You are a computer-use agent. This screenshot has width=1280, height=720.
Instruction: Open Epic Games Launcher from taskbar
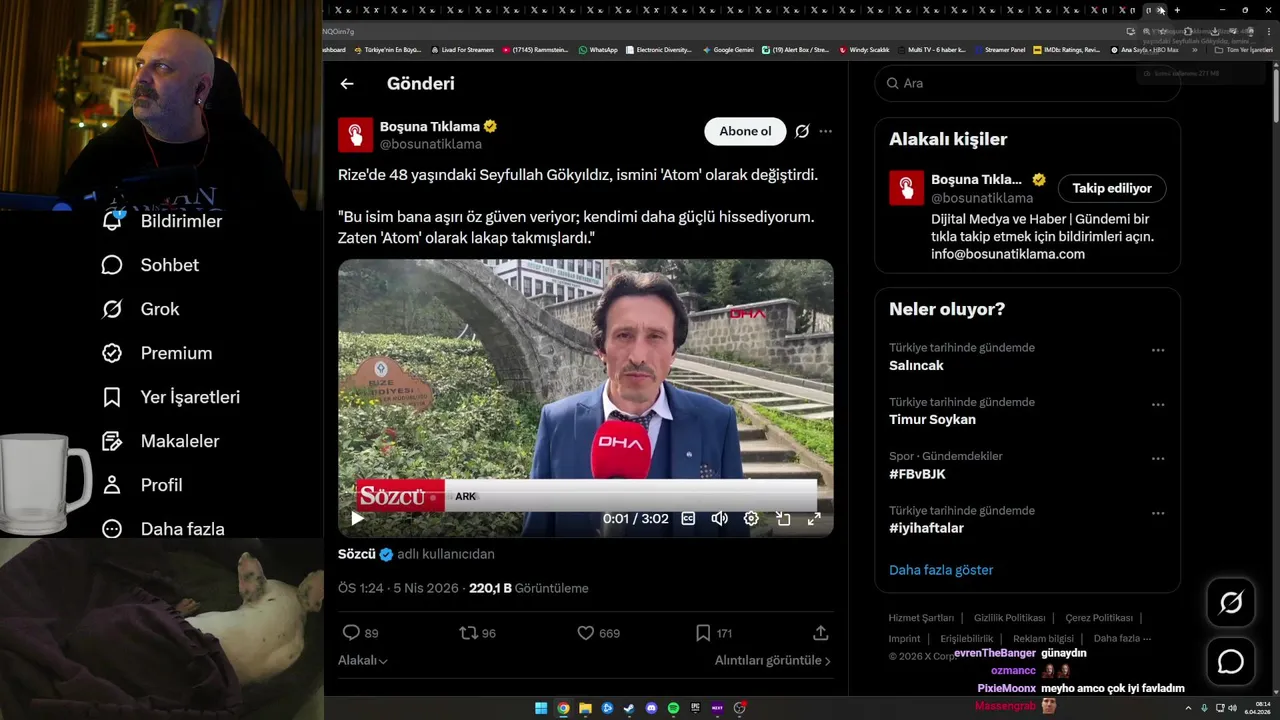(695, 708)
